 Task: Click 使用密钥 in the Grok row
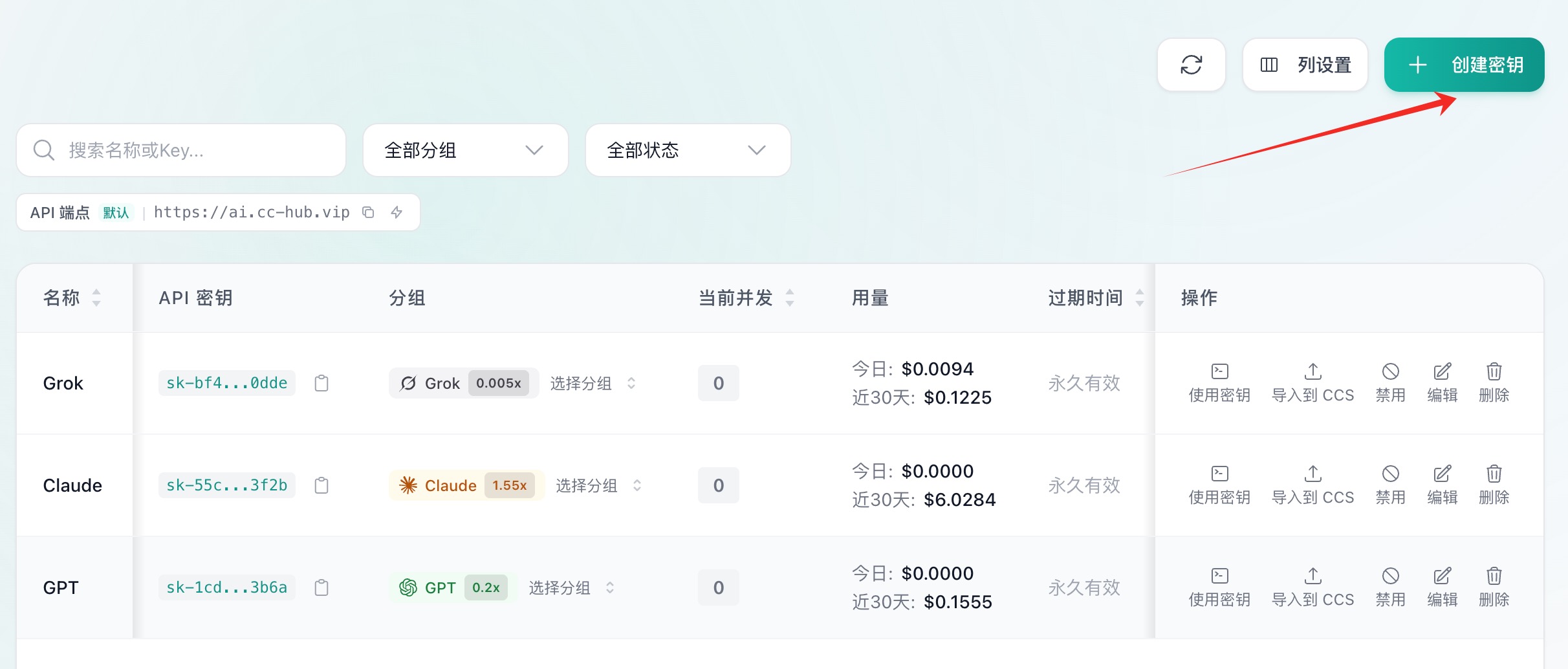[1219, 383]
